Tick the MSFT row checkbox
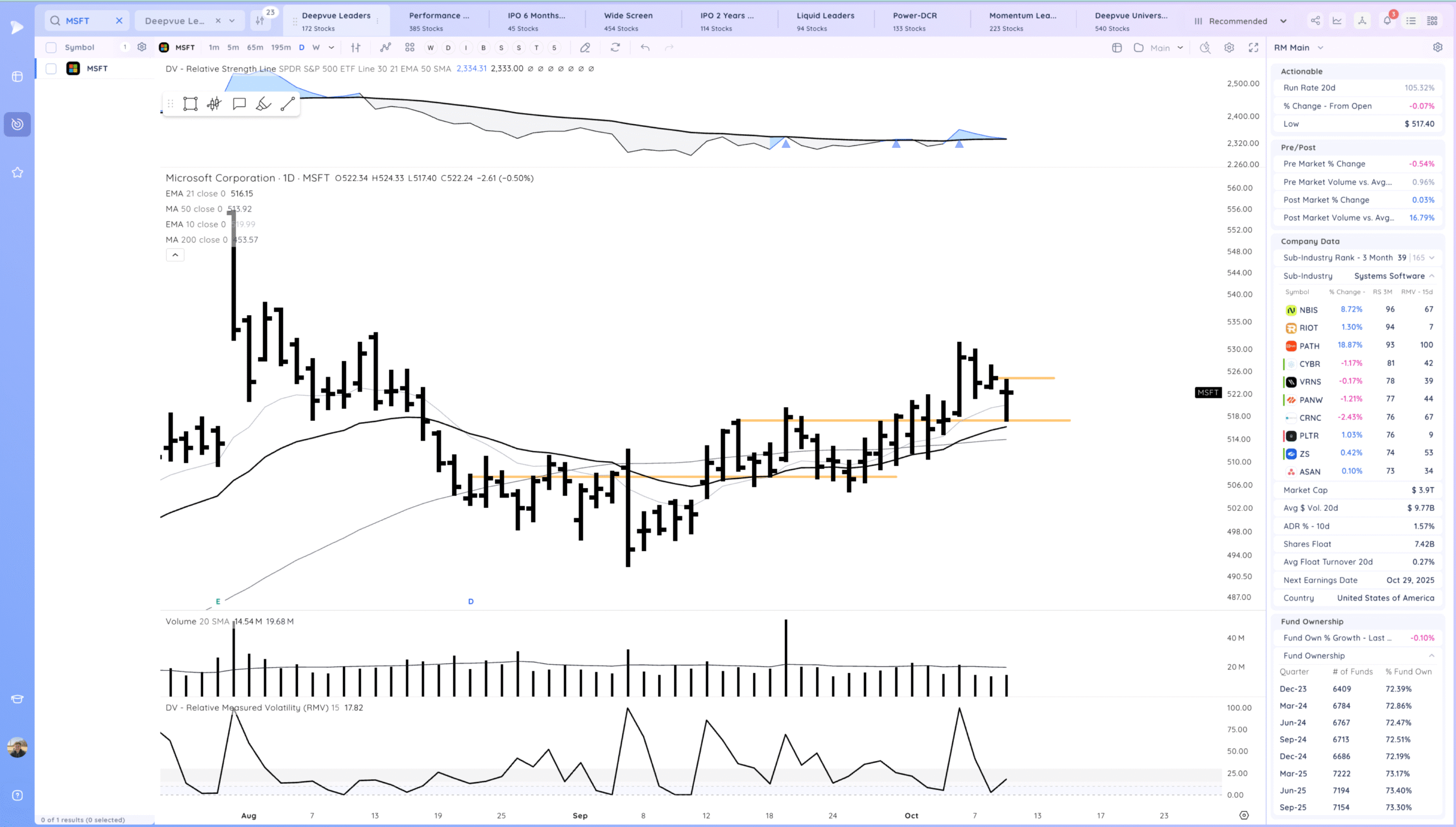 click(x=51, y=69)
